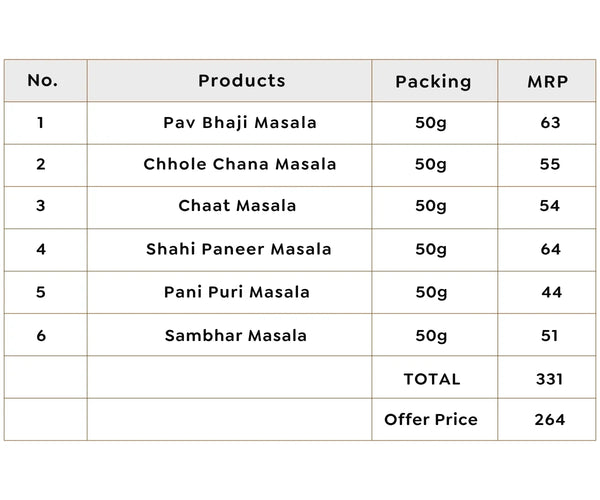Click the MRP column header
The image size is (600, 500).
click(548, 81)
